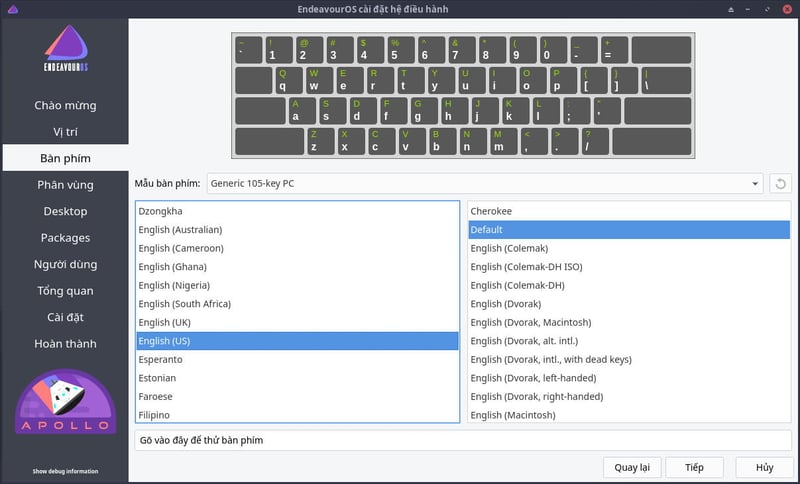Click the Hủy button
This screenshot has height=484, width=800.
click(764, 467)
